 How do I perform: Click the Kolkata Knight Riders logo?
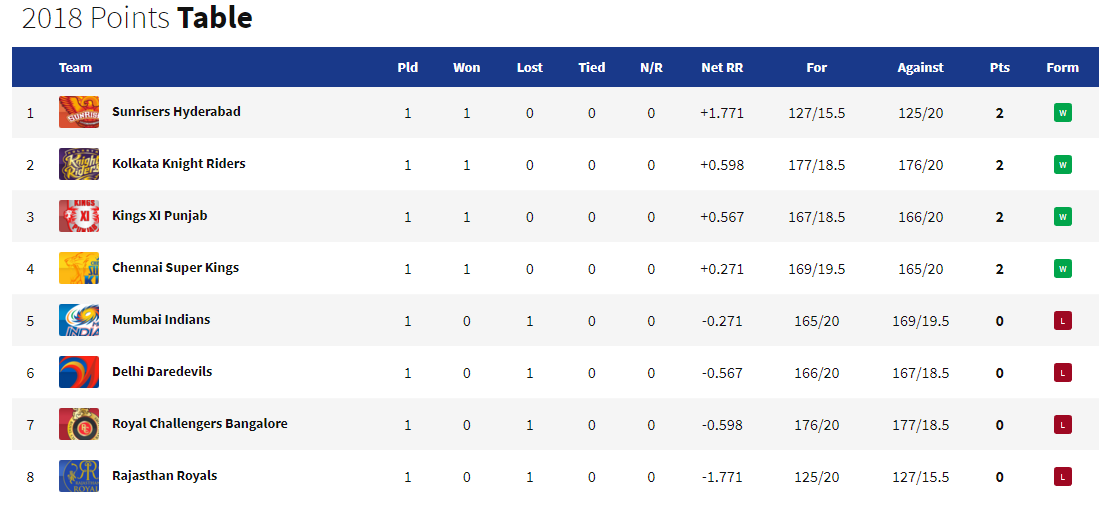tap(79, 164)
